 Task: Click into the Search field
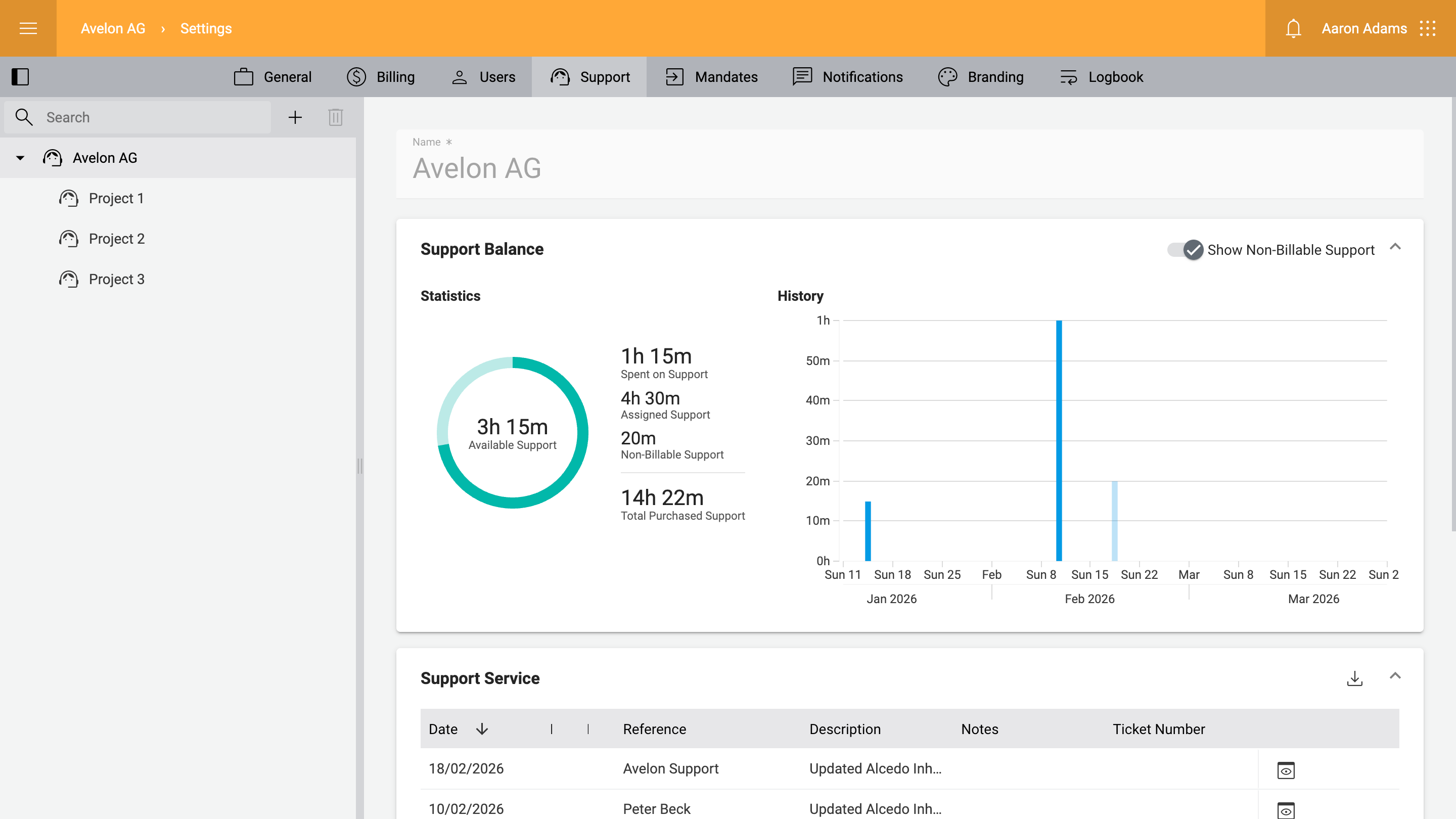point(153,117)
